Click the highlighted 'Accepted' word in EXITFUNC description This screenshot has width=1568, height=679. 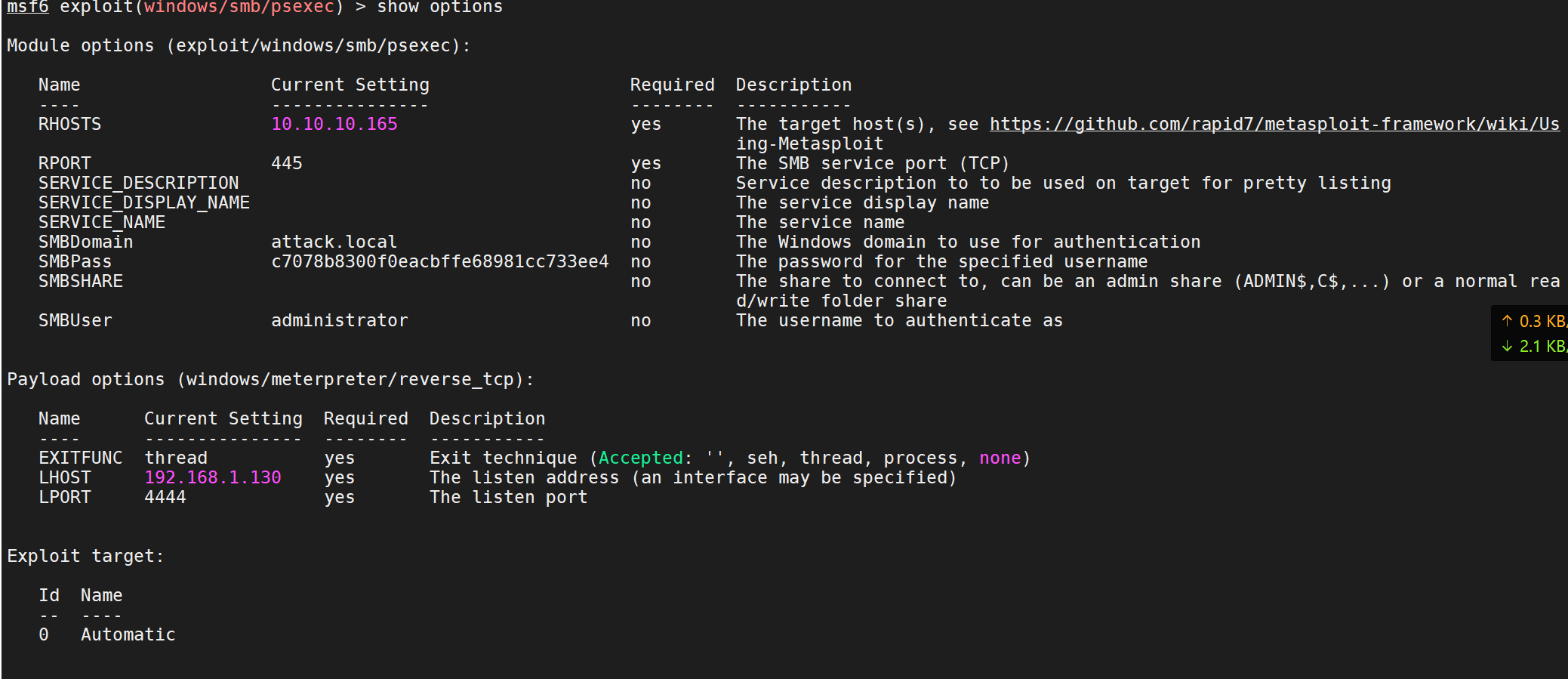tap(641, 458)
